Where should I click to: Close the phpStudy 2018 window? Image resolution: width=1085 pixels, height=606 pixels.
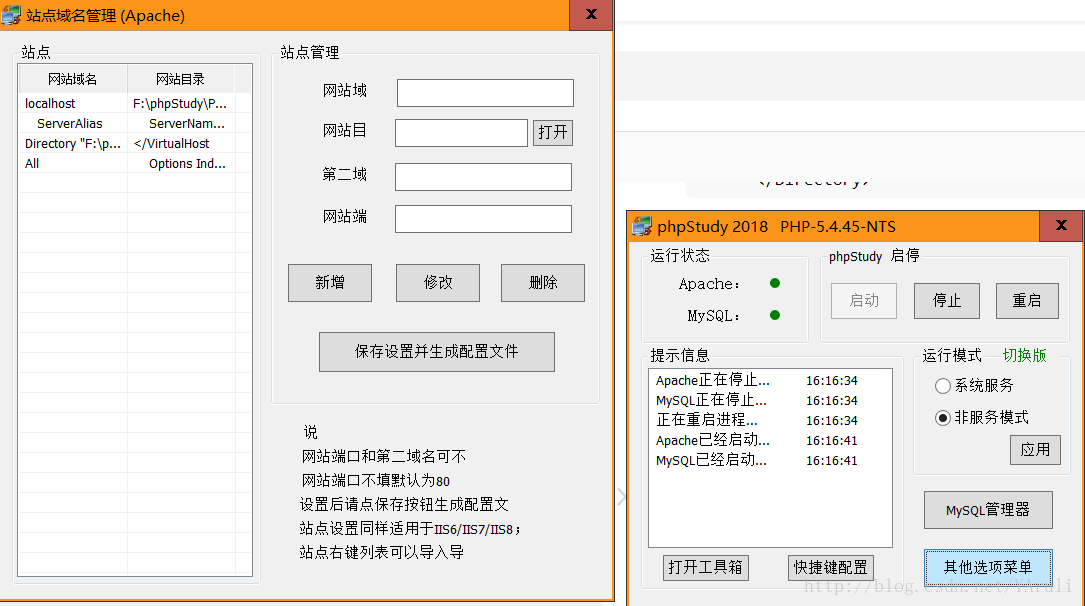[x=1061, y=226]
